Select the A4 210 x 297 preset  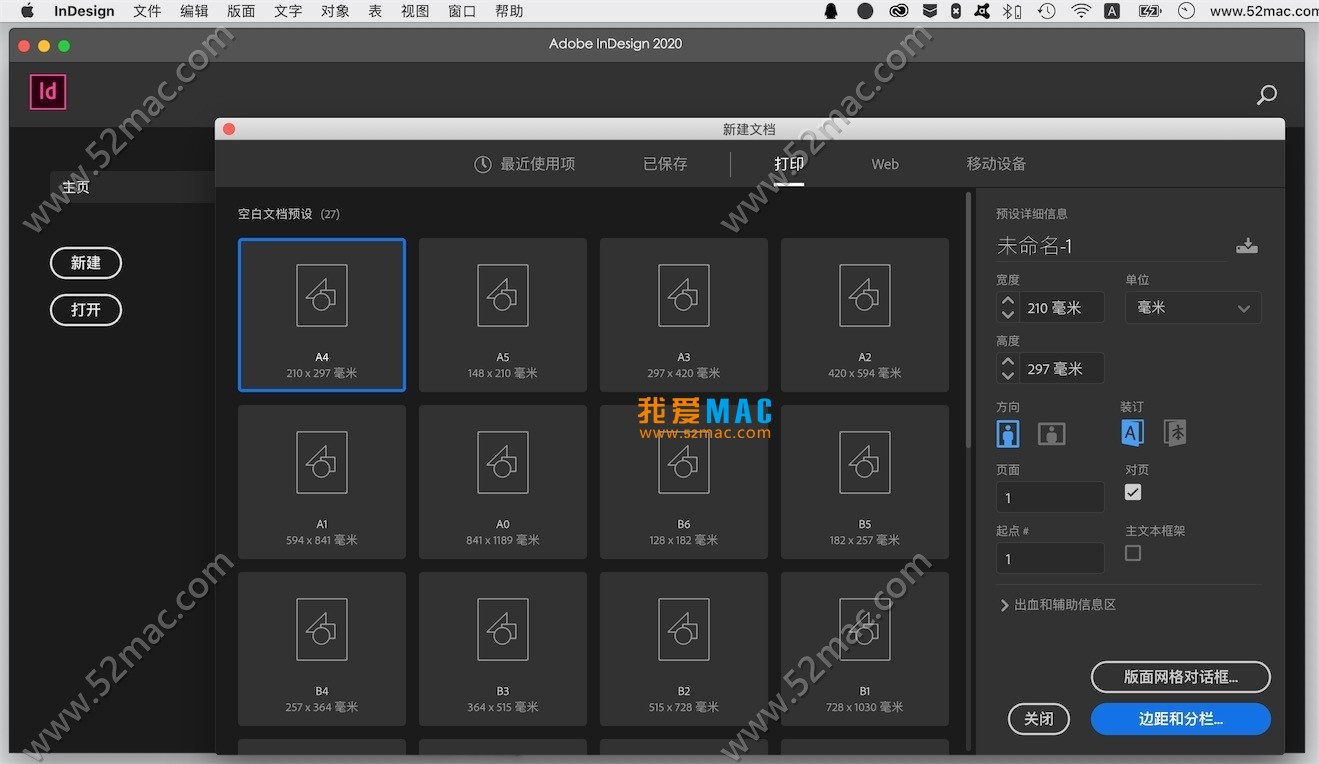point(322,315)
